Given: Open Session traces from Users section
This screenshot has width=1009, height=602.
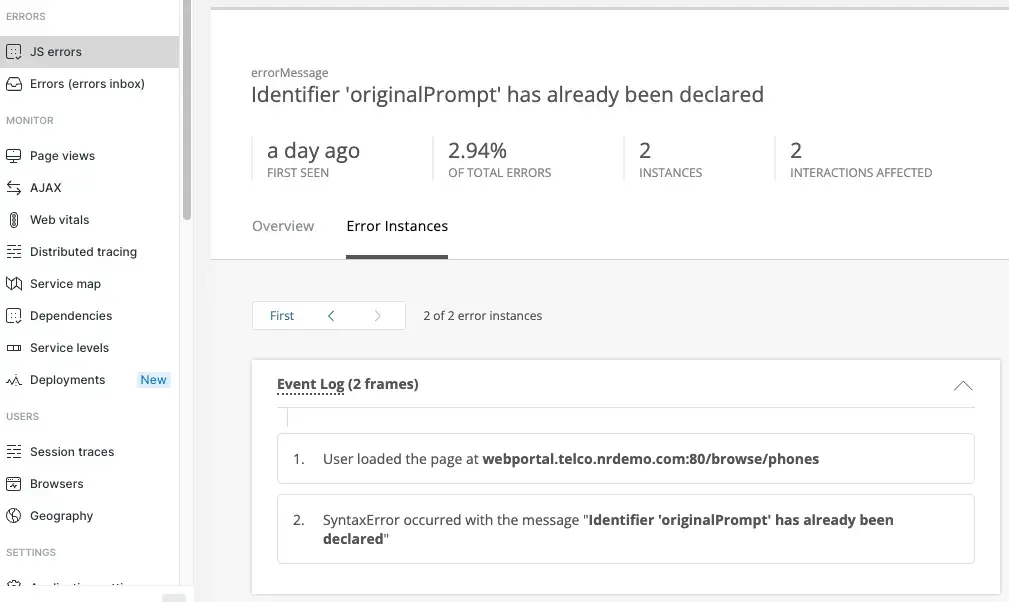Looking at the screenshot, I should click(72, 452).
